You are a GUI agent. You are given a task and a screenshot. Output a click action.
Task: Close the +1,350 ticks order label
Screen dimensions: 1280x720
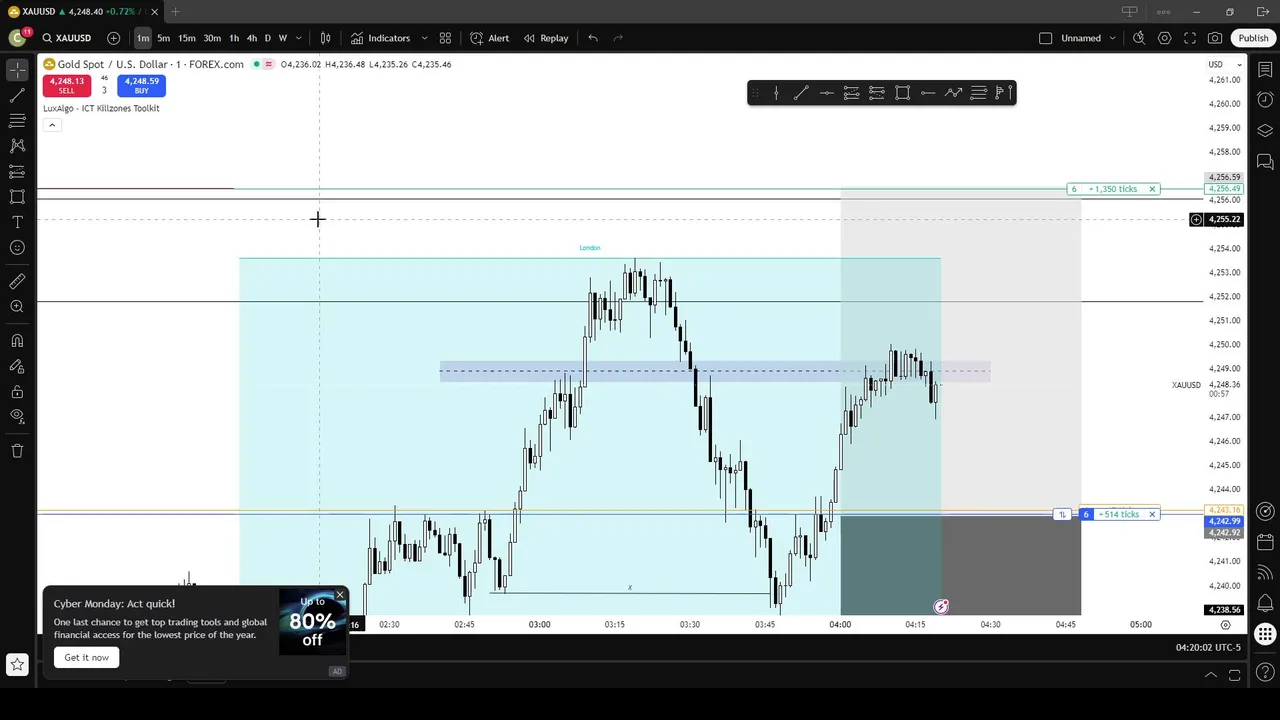pos(1152,189)
